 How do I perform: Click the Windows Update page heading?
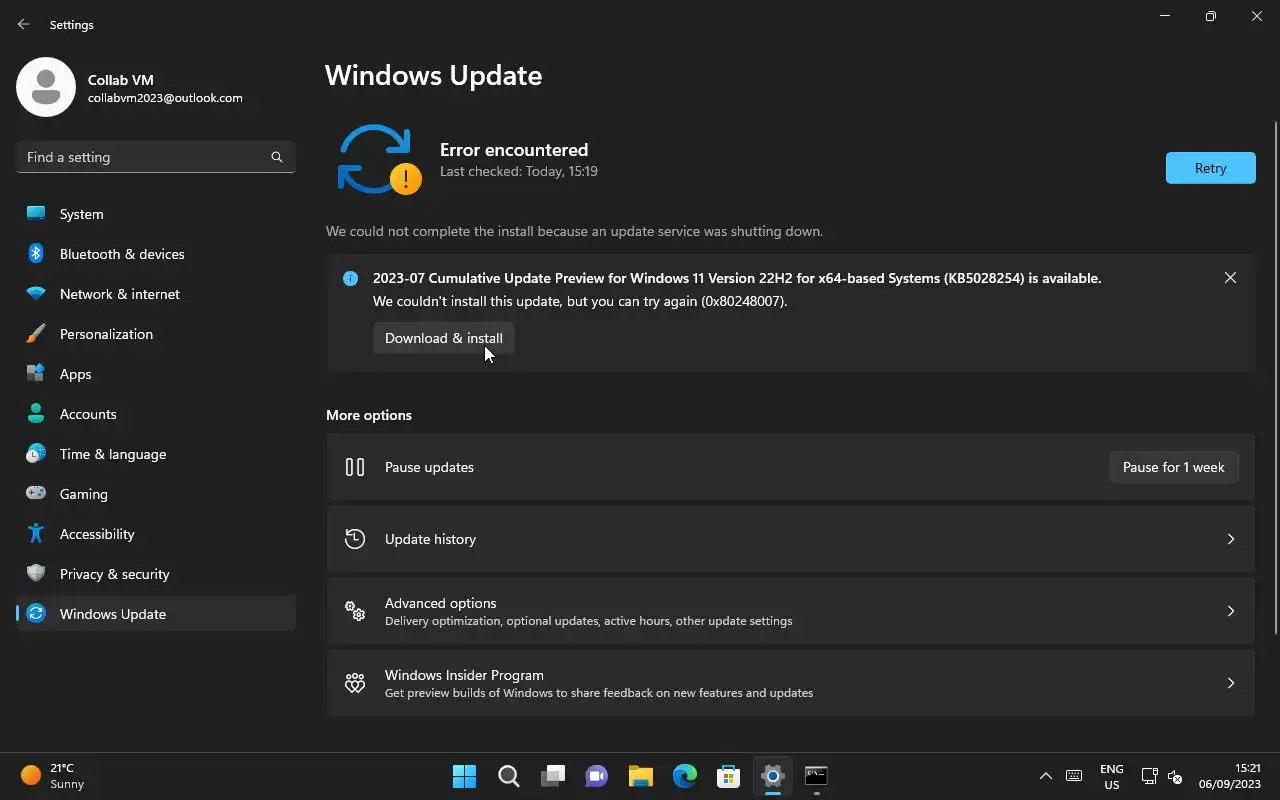coord(434,76)
